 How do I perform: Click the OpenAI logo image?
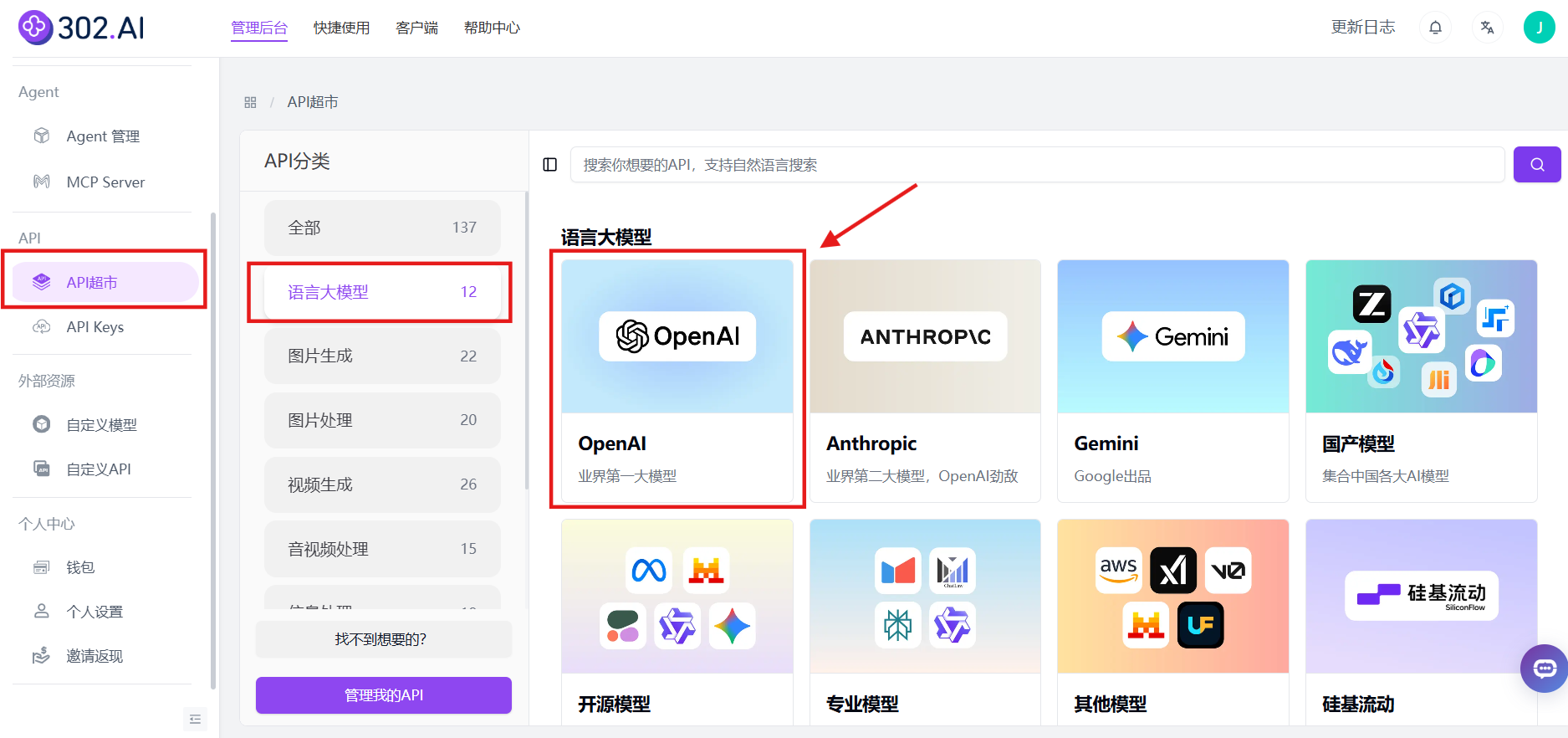(x=677, y=336)
